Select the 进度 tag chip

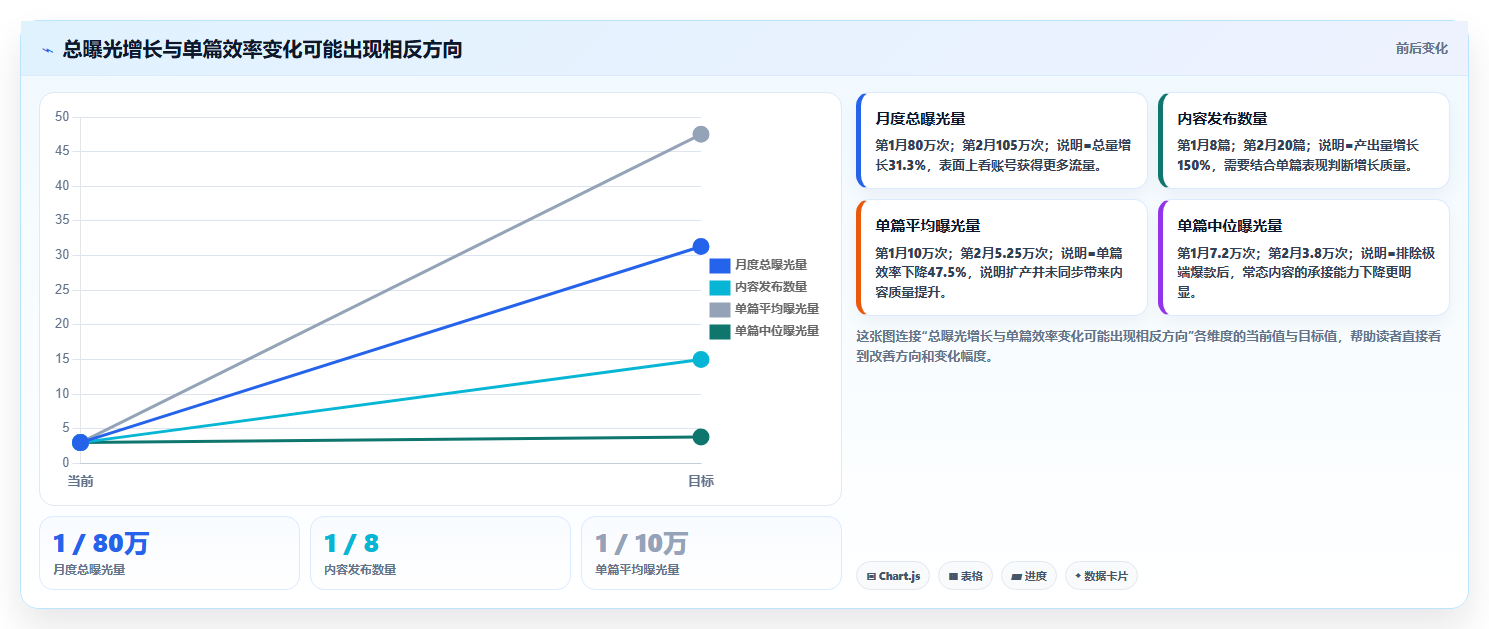[1029, 576]
